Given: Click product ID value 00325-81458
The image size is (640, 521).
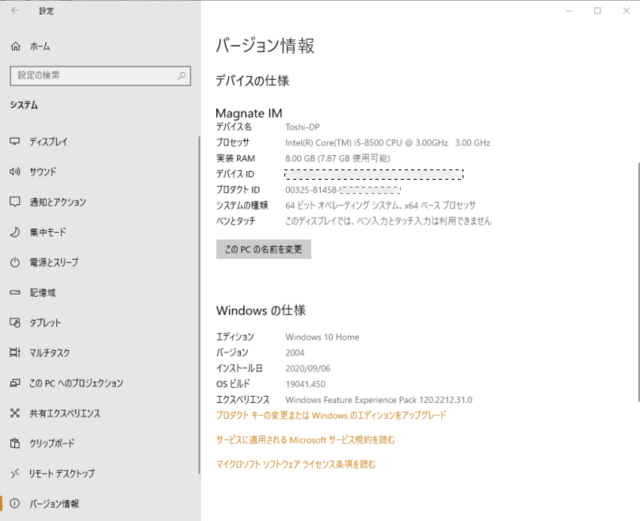Looking at the screenshot, I should (343, 190).
